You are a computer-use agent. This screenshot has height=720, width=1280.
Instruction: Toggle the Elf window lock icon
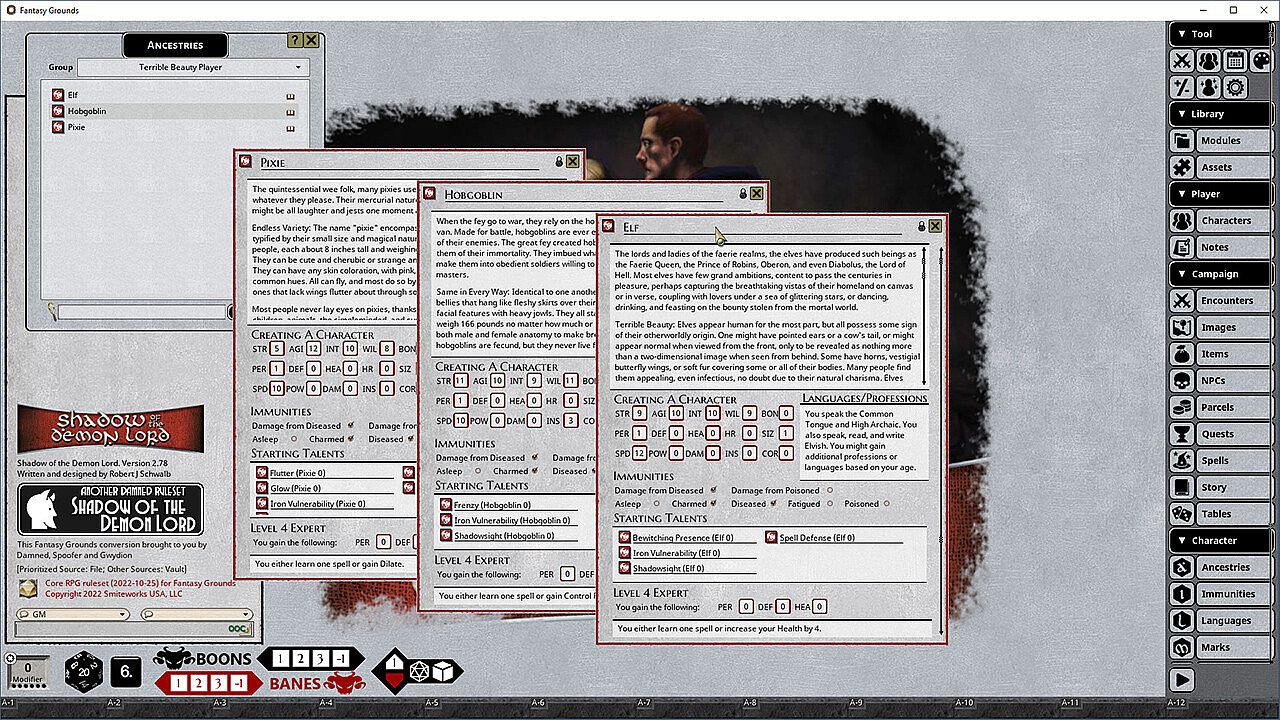coord(921,227)
